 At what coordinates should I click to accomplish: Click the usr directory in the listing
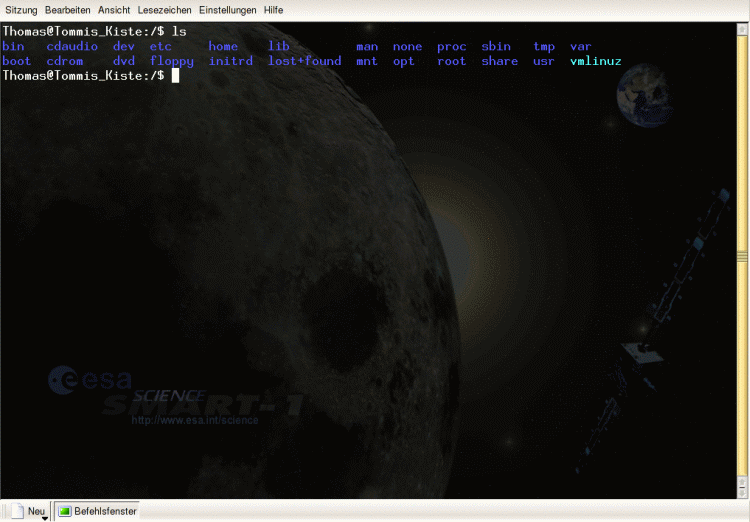(x=543, y=61)
